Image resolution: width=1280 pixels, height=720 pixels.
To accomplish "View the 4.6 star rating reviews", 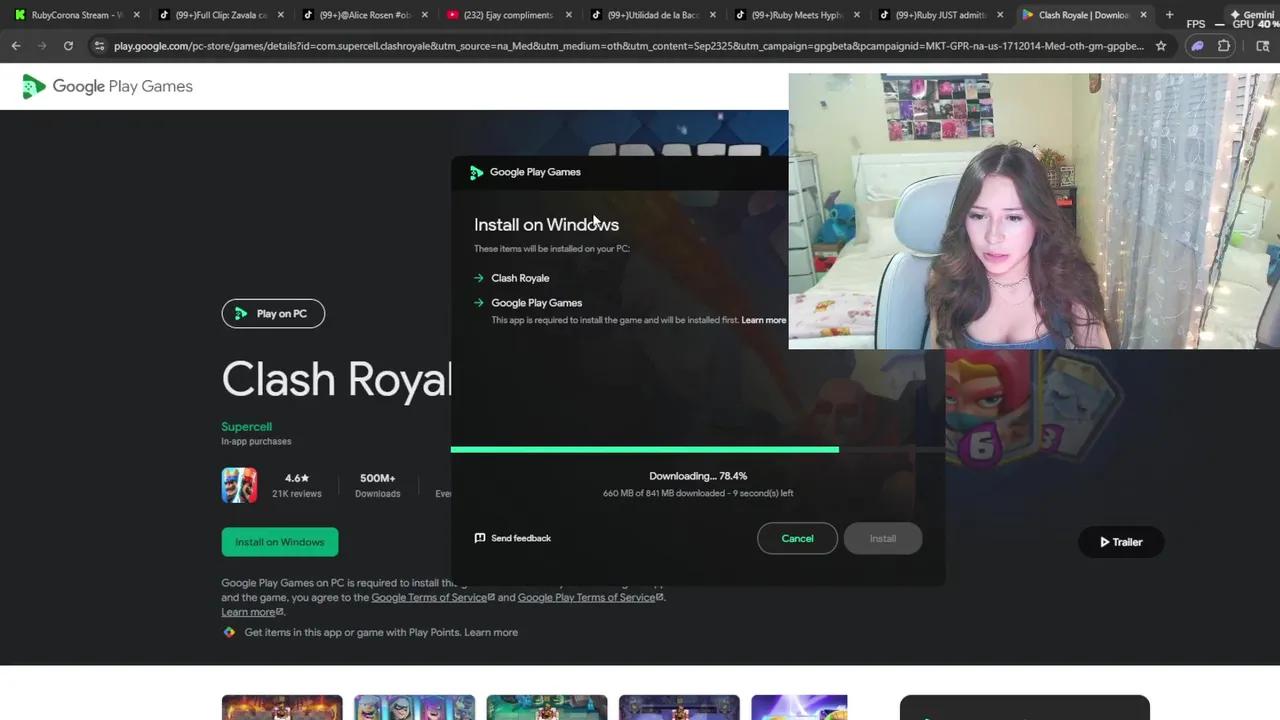I will pyautogui.click(x=297, y=485).
